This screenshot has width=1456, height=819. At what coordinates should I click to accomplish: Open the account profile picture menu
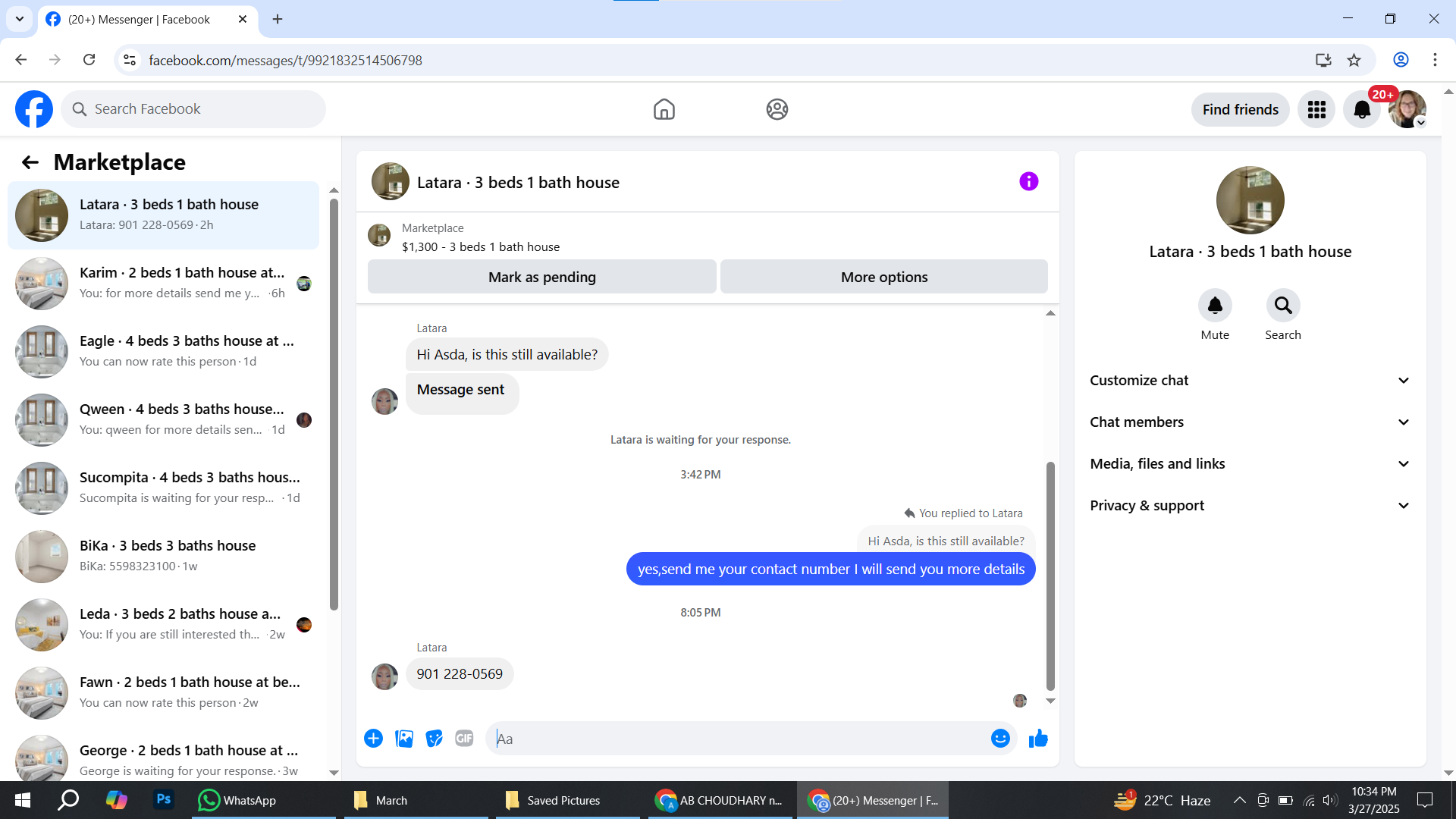[x=1407, y=110]
